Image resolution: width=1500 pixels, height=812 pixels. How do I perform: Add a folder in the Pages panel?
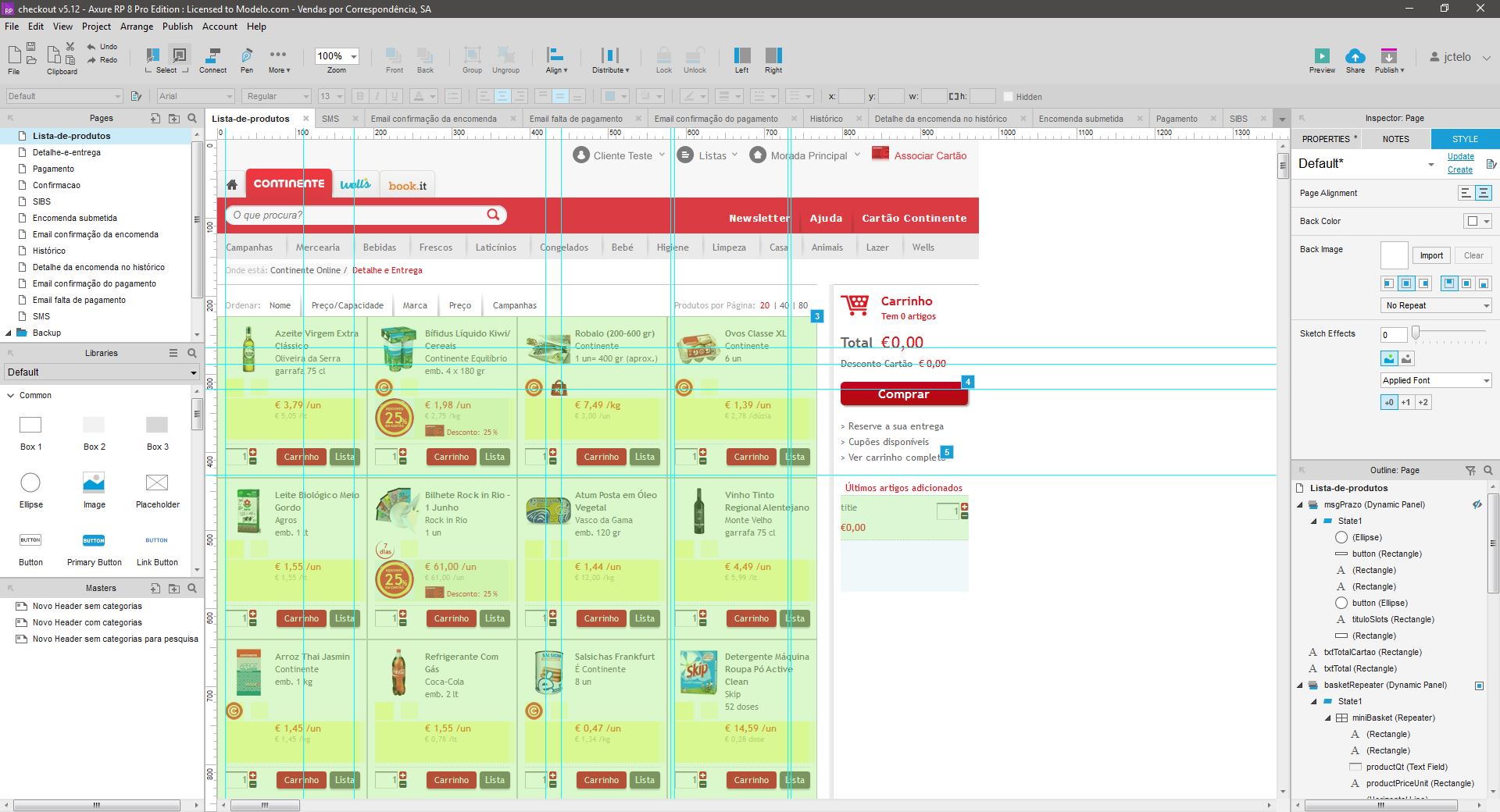click(x=173, y=118)
